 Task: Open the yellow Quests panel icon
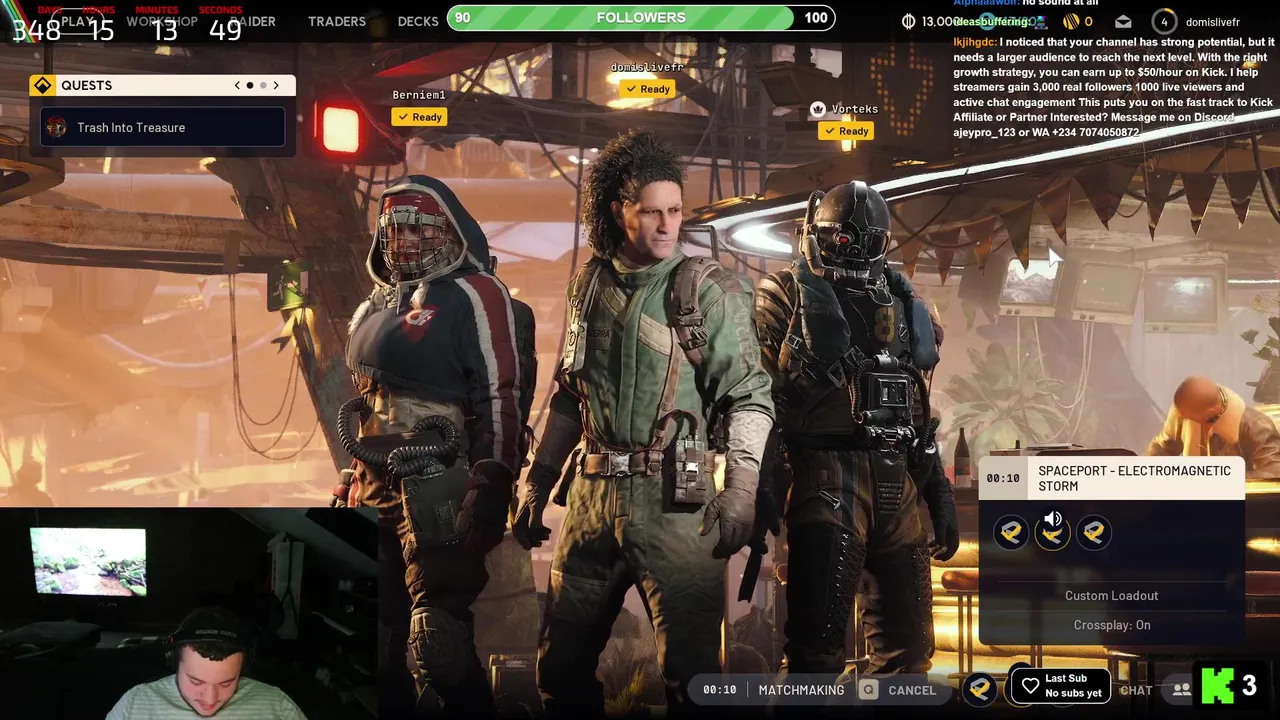coord(42,85)
